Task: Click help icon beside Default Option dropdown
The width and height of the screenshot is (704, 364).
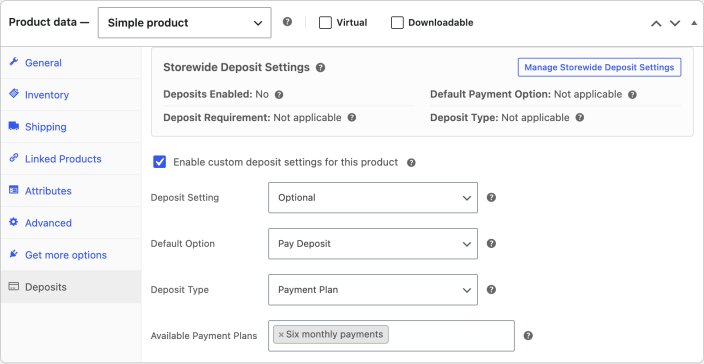Action: [x=491, y=244]
